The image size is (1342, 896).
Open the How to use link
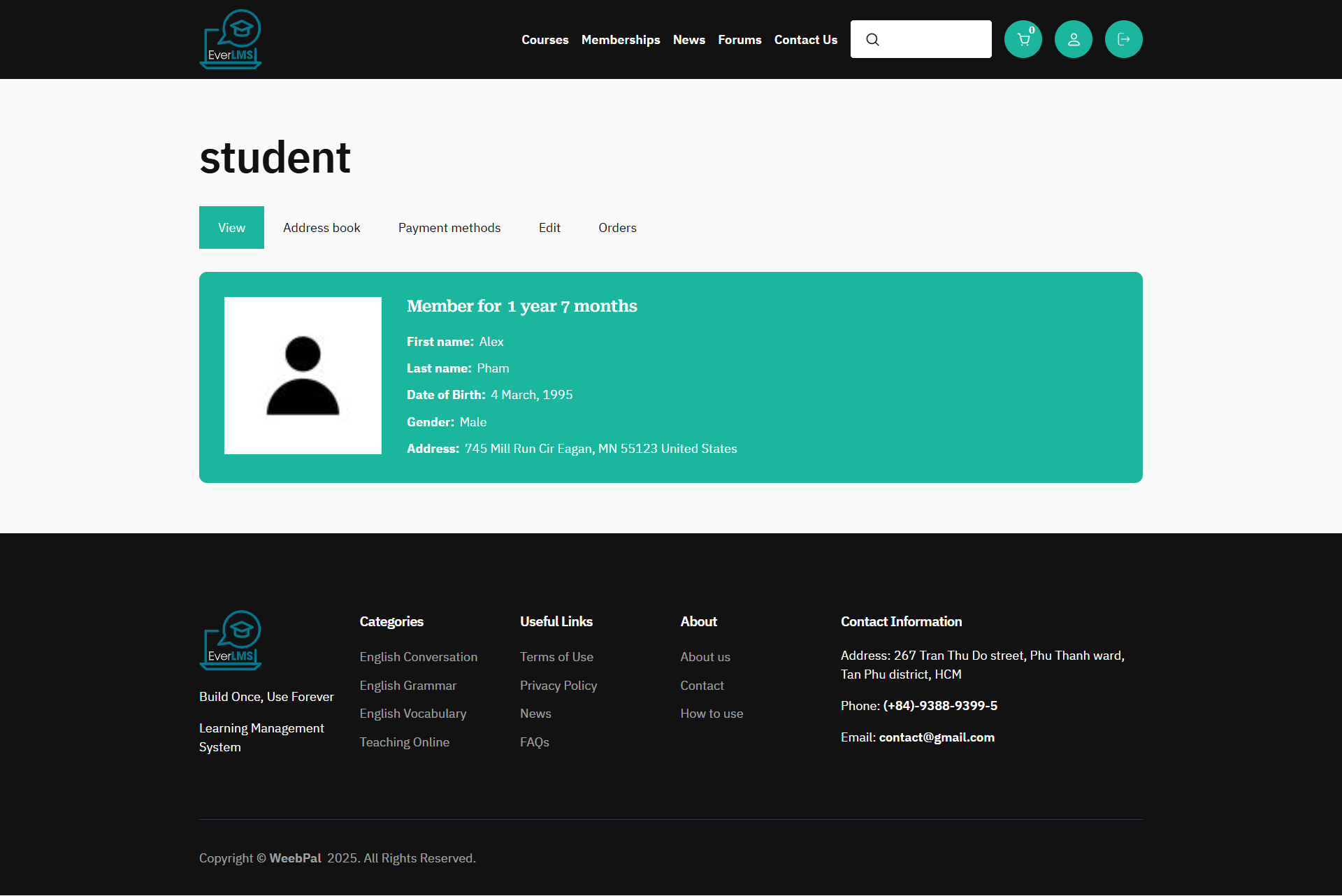point(712,714)
